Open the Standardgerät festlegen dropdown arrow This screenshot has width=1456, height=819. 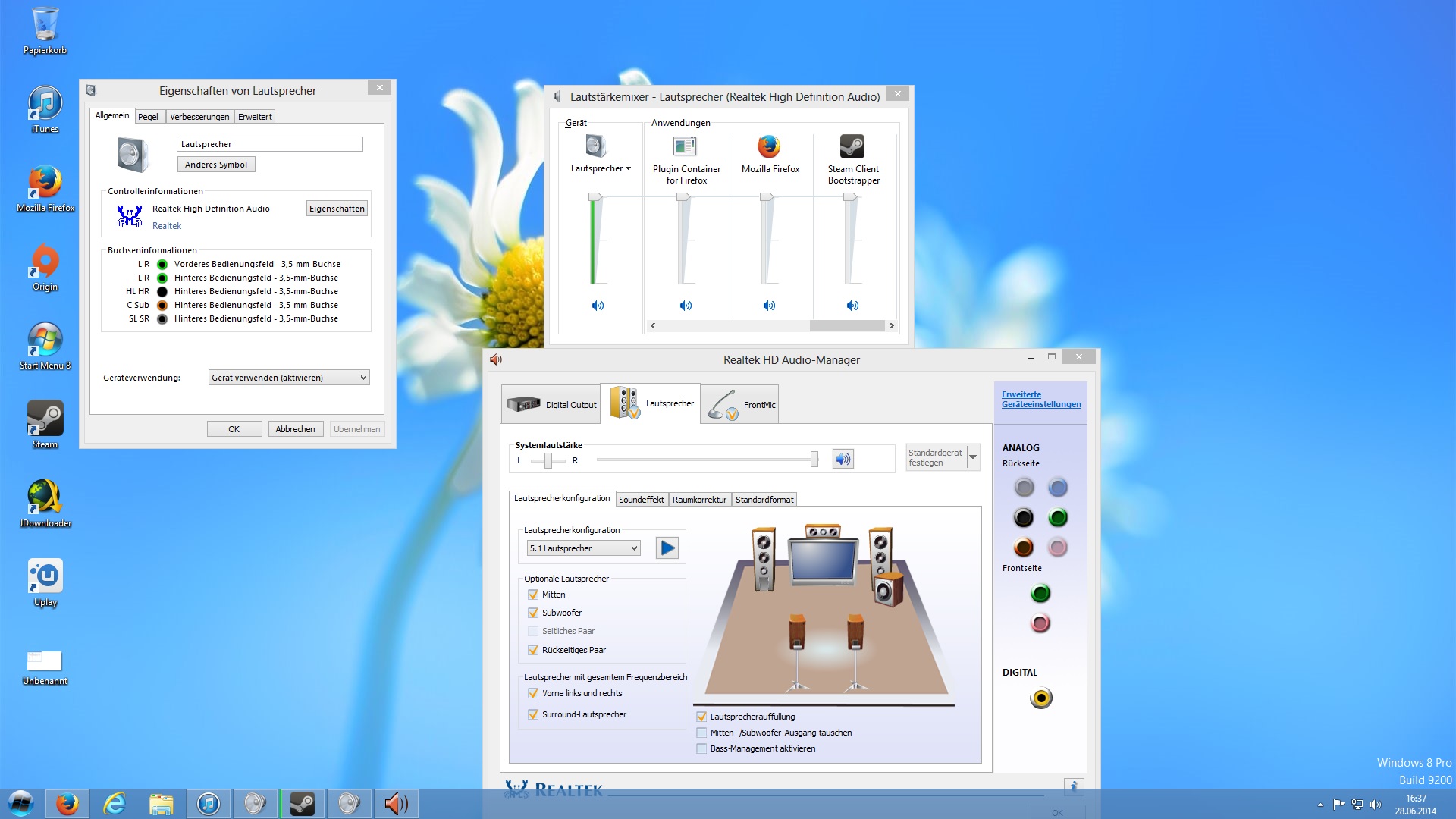973,457
